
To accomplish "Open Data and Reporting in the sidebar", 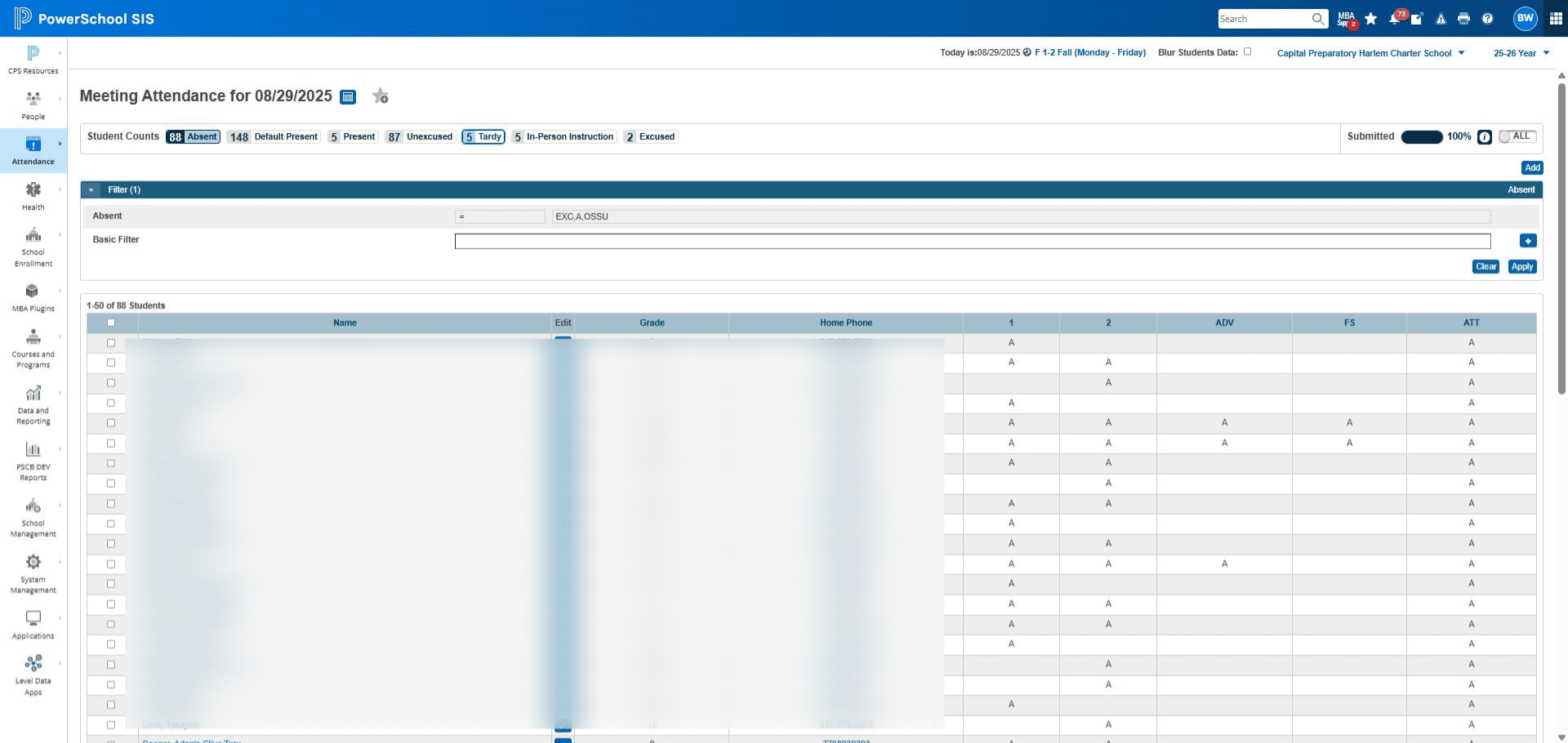I will pos(33,404).
